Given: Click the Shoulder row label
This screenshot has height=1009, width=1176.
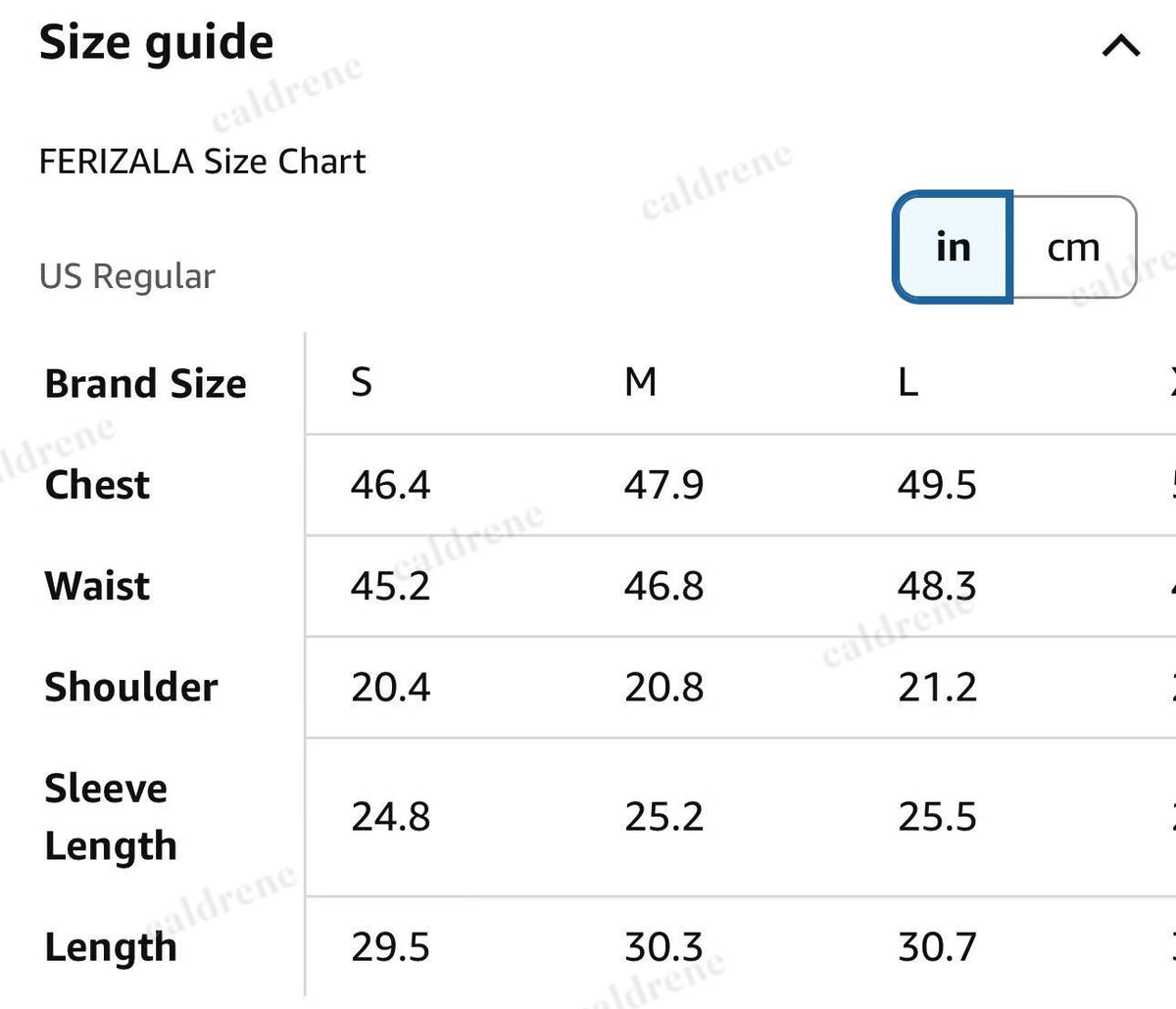Looking at the screenshot, I should click(x=131, y=687).
